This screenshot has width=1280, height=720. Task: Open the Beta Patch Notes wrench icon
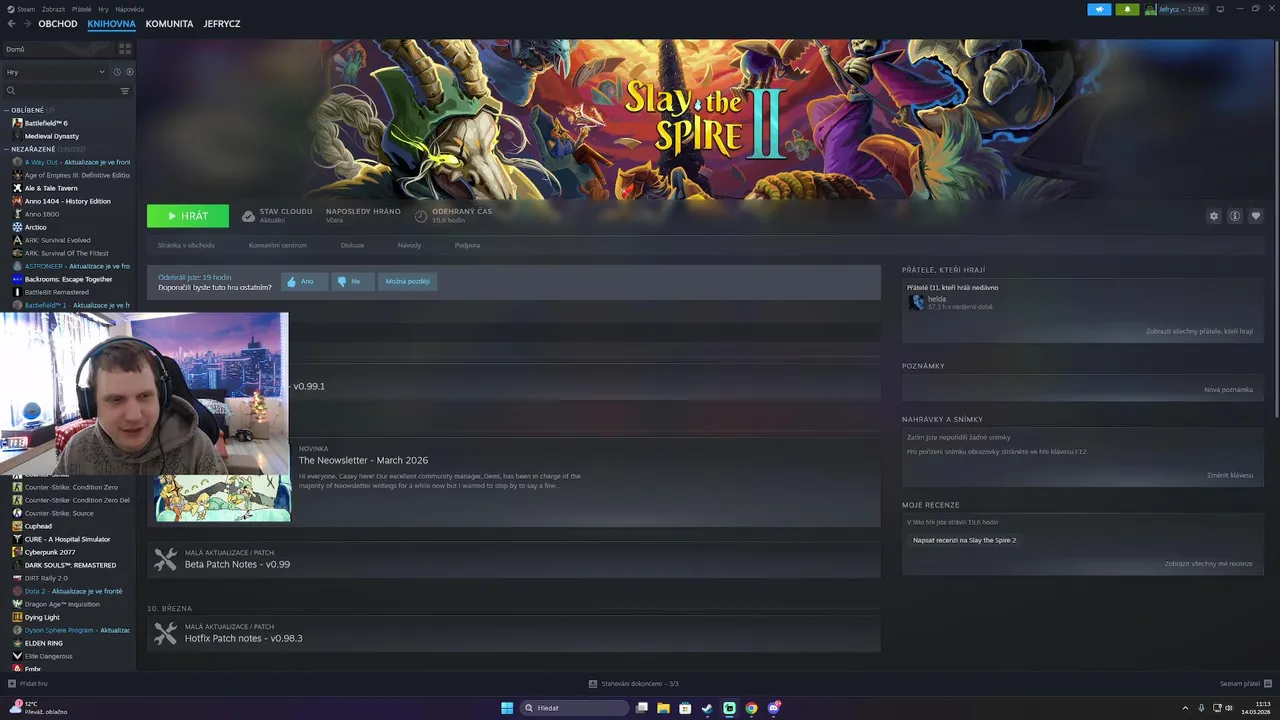click(x=165, y=560)
